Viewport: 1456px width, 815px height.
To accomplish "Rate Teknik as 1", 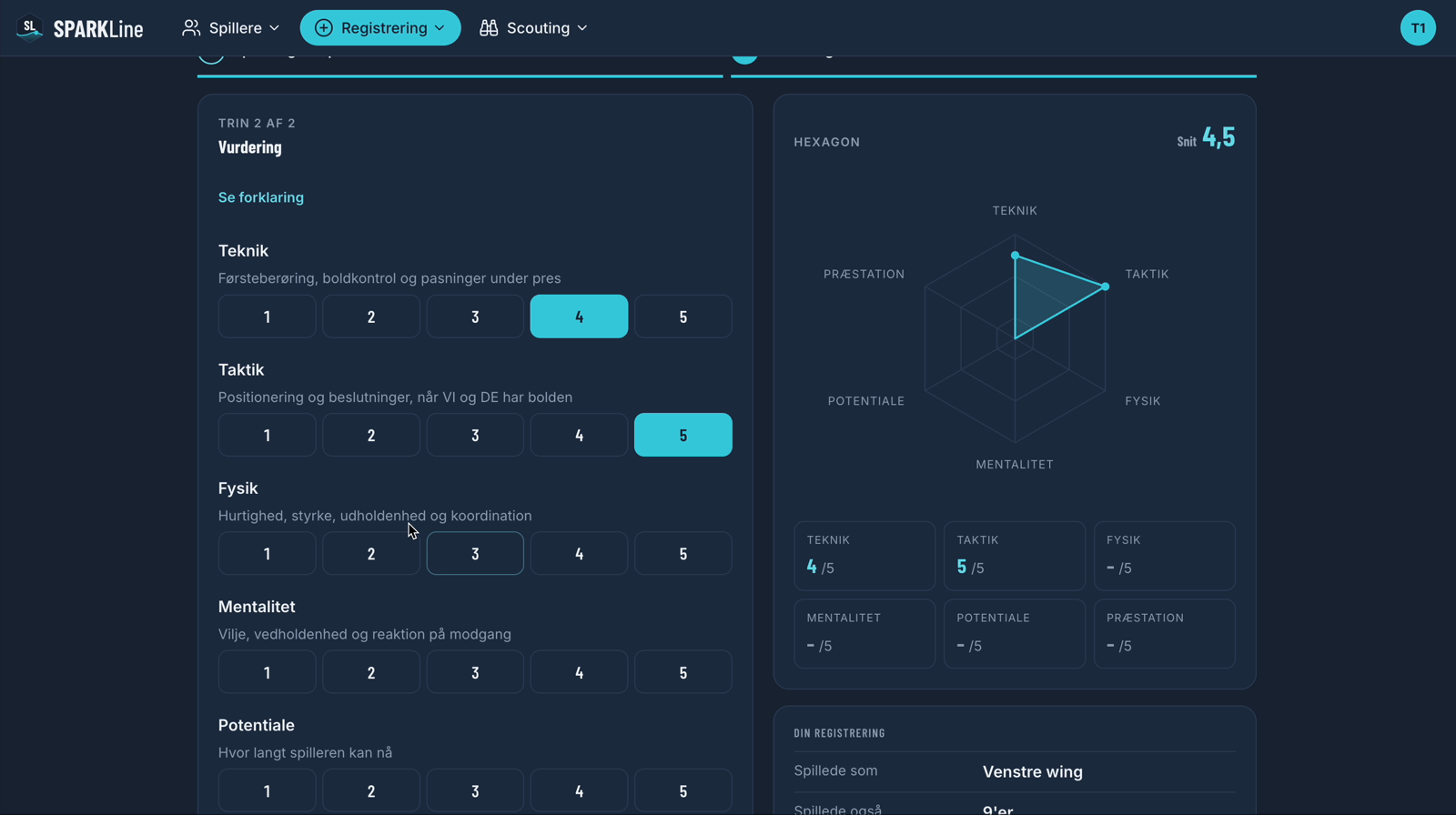I will [268, 317].
